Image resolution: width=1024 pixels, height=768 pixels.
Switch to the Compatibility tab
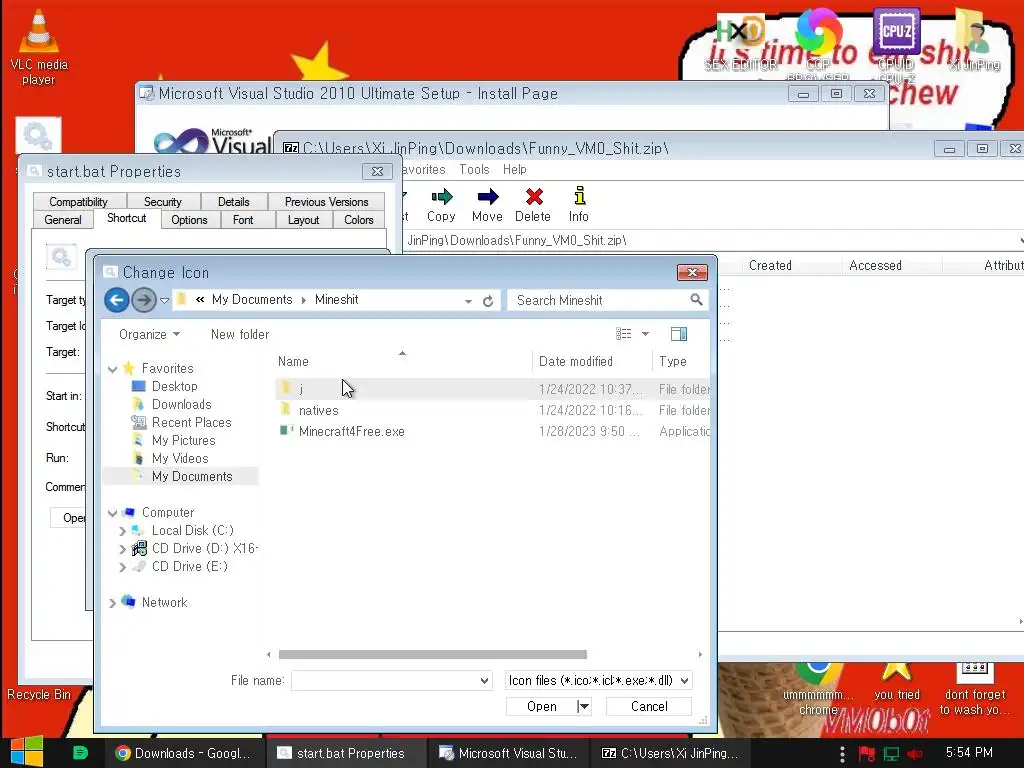78,202
